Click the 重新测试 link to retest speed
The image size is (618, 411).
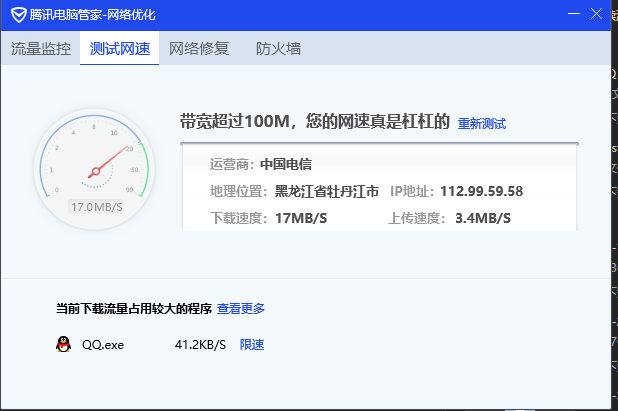[x=482, y=124]
